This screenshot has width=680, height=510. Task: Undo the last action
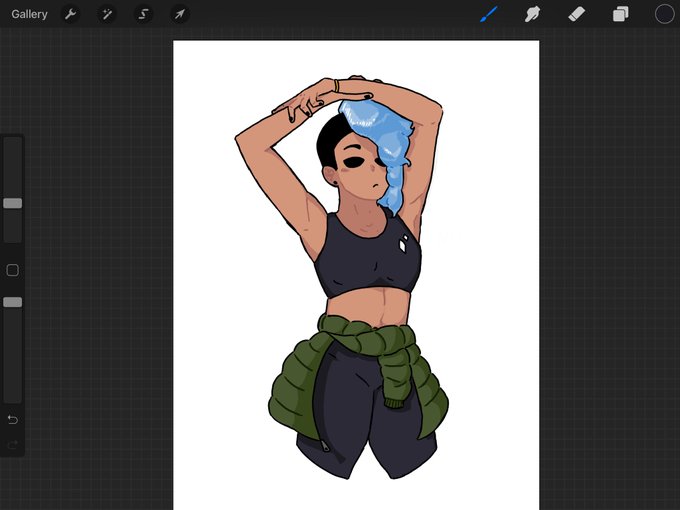(x=13, y=419)
